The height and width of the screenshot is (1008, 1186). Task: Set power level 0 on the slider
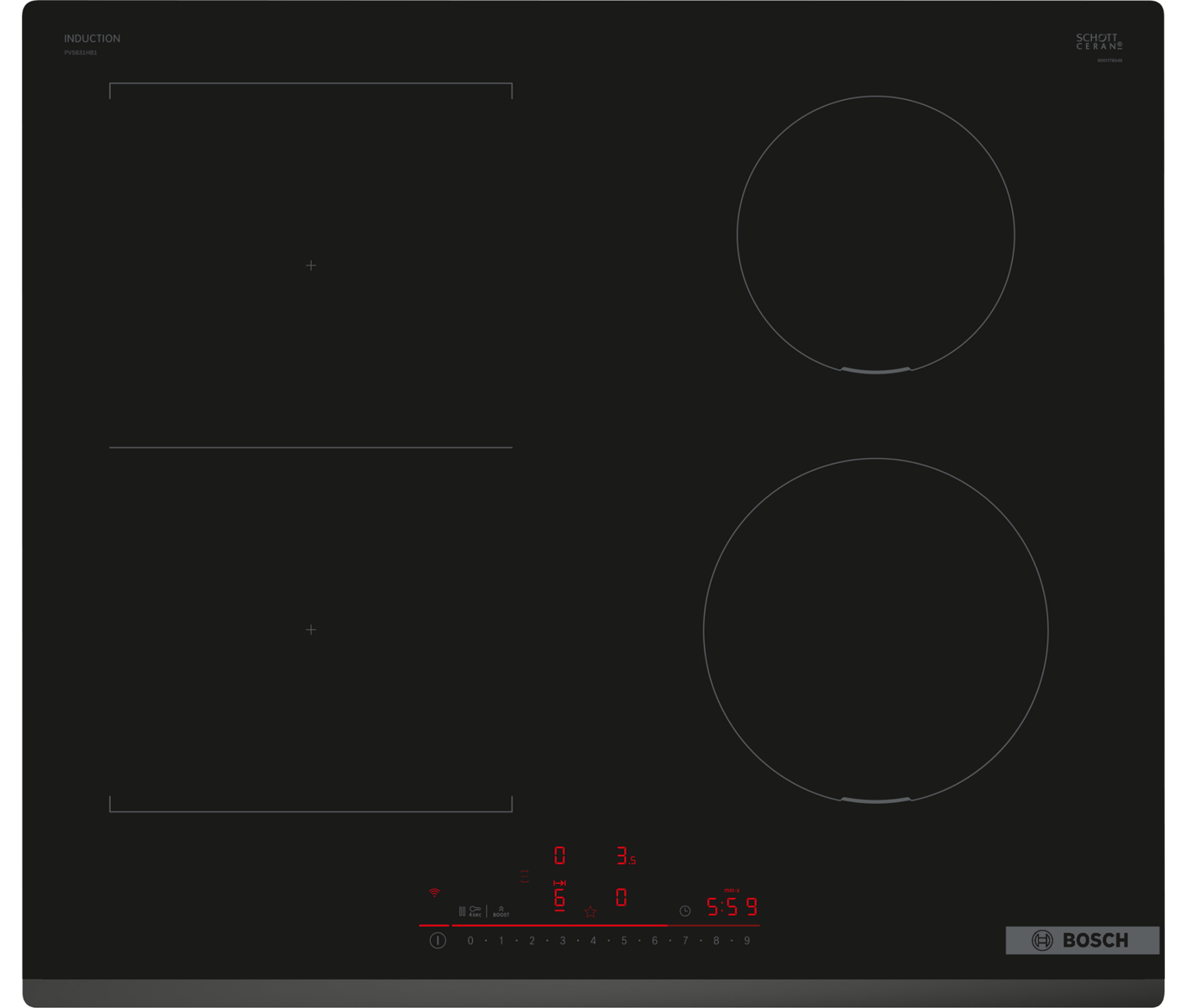pyautogui.click(x=470, y=941)
